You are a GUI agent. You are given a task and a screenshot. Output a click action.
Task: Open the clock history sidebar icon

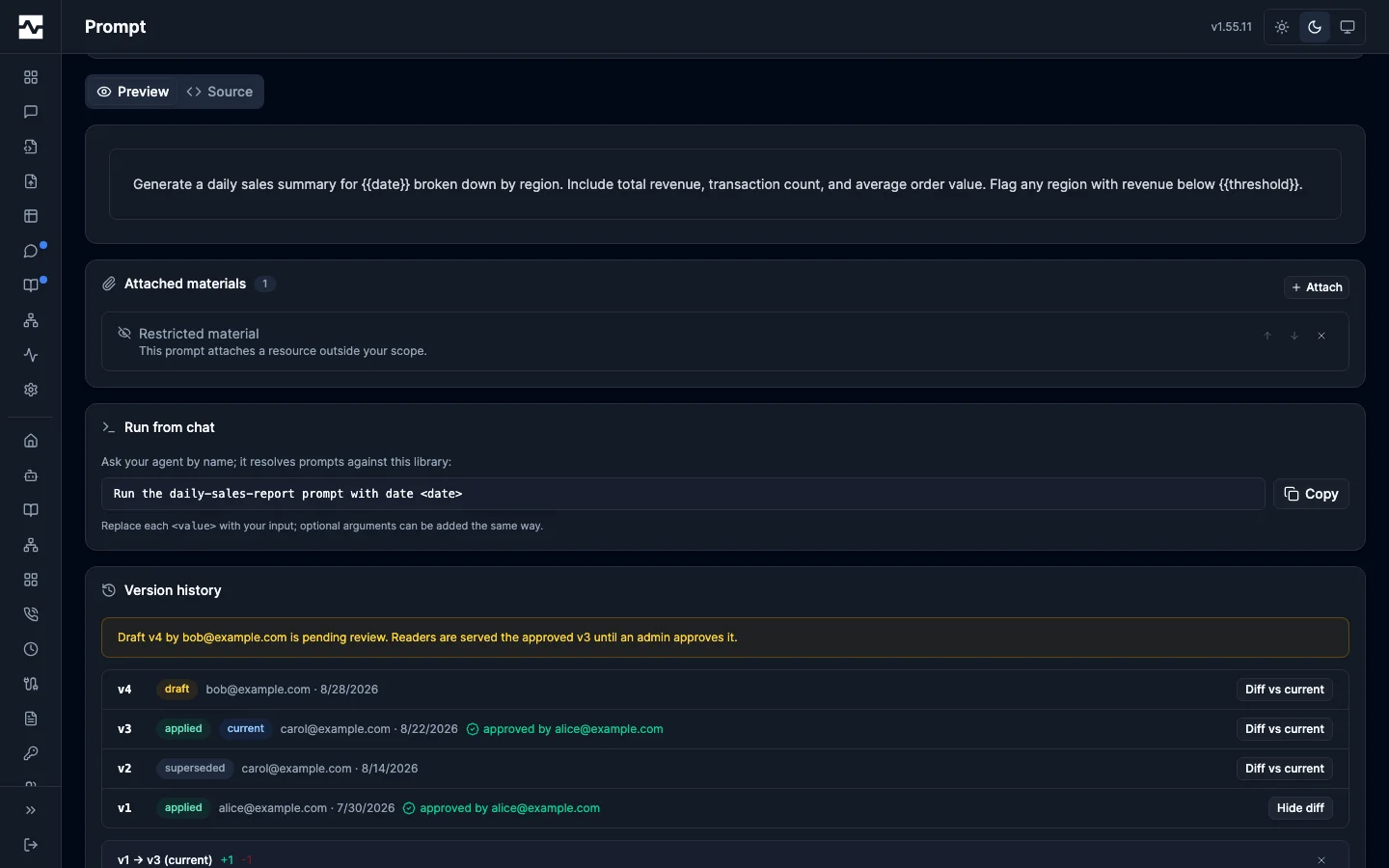31,649
